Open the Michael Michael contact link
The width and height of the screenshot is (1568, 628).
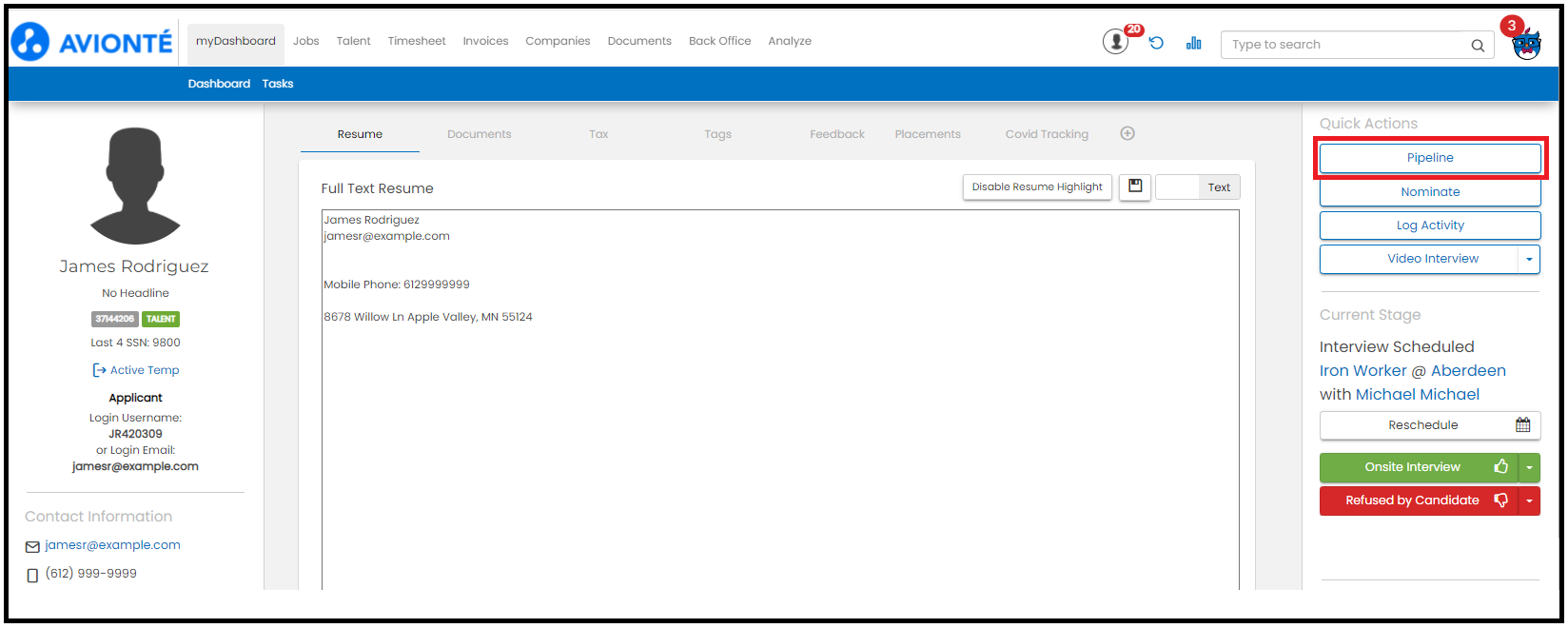point(1418,395)
